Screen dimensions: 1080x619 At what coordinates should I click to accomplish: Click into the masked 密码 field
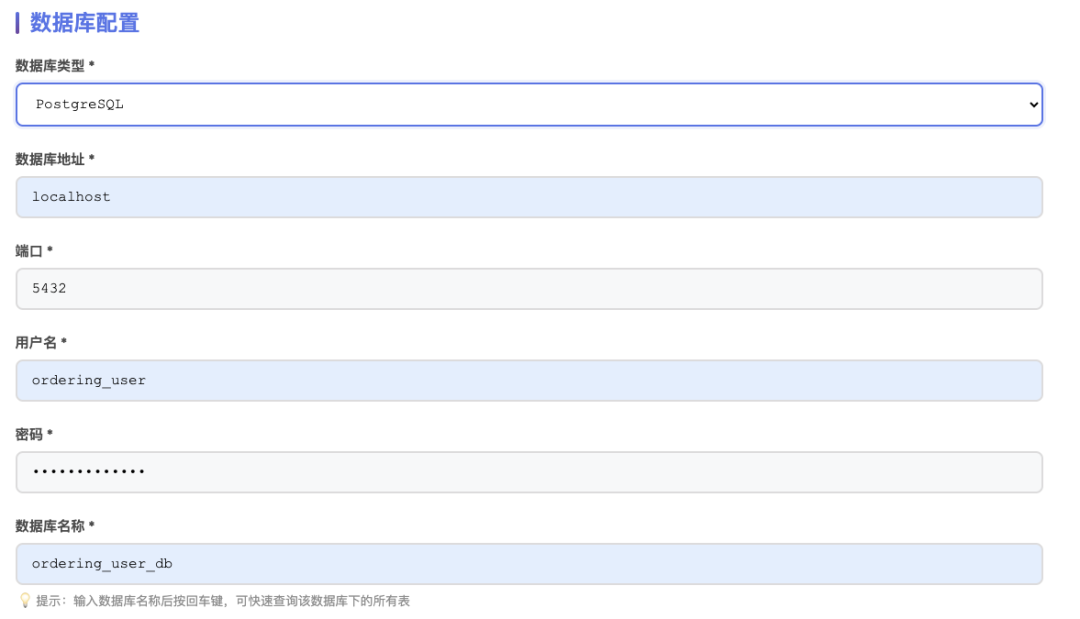click(529, 472)
